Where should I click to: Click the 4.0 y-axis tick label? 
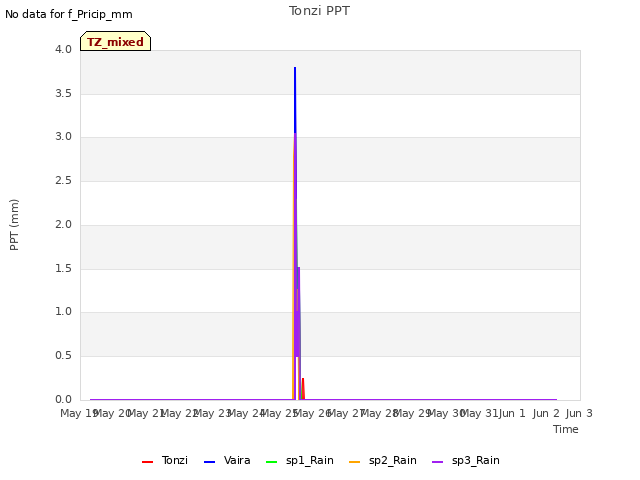click(x=63, y=49)
